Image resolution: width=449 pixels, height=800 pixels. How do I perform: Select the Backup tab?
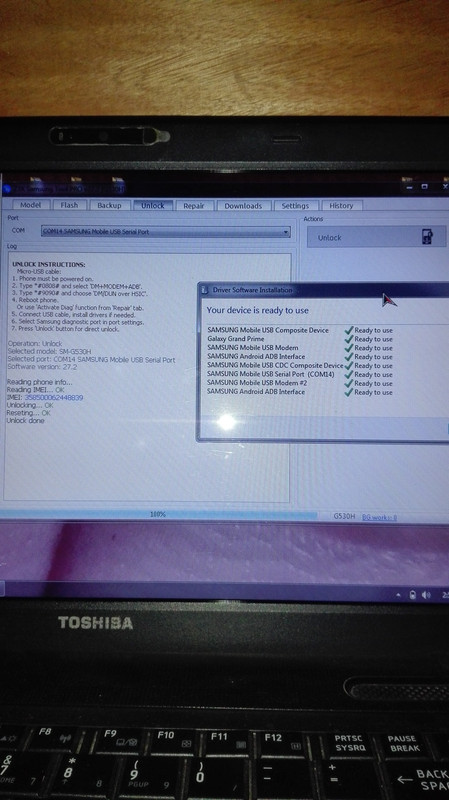pyautogui.click(x=109, y=205)
